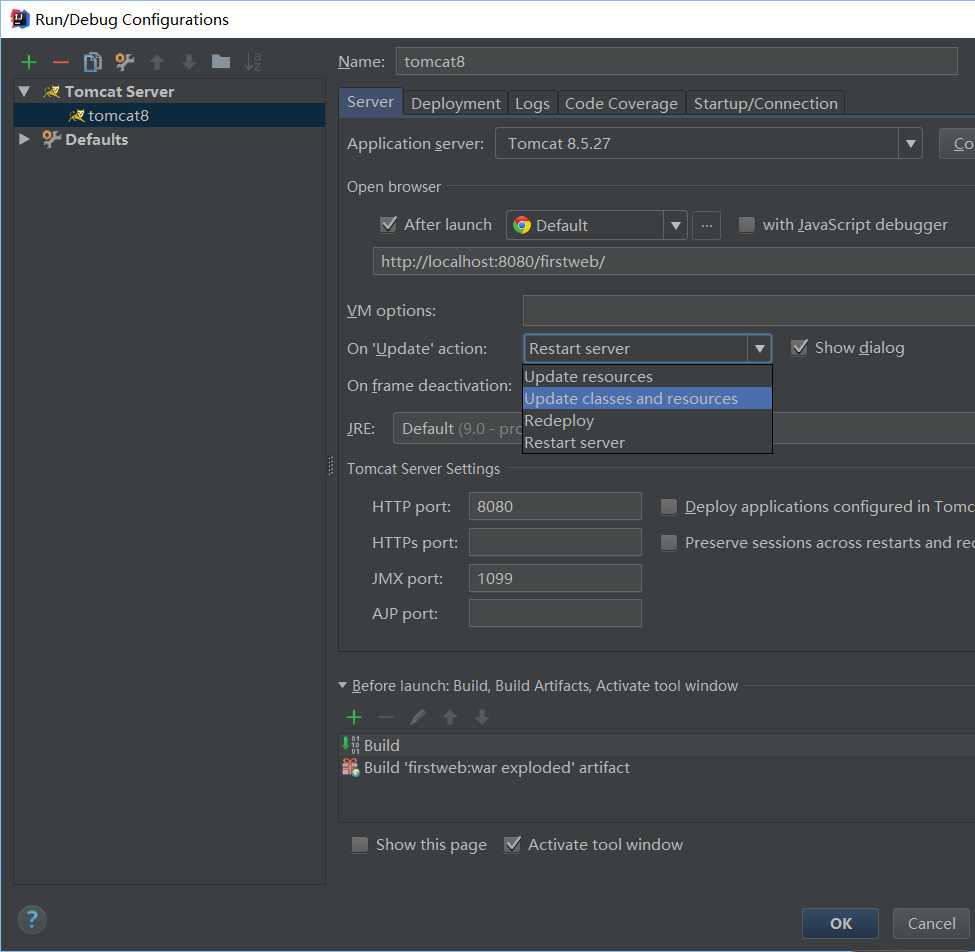
Task: Enable with JavaScript debugger checkbox
Action: point(746,224)
